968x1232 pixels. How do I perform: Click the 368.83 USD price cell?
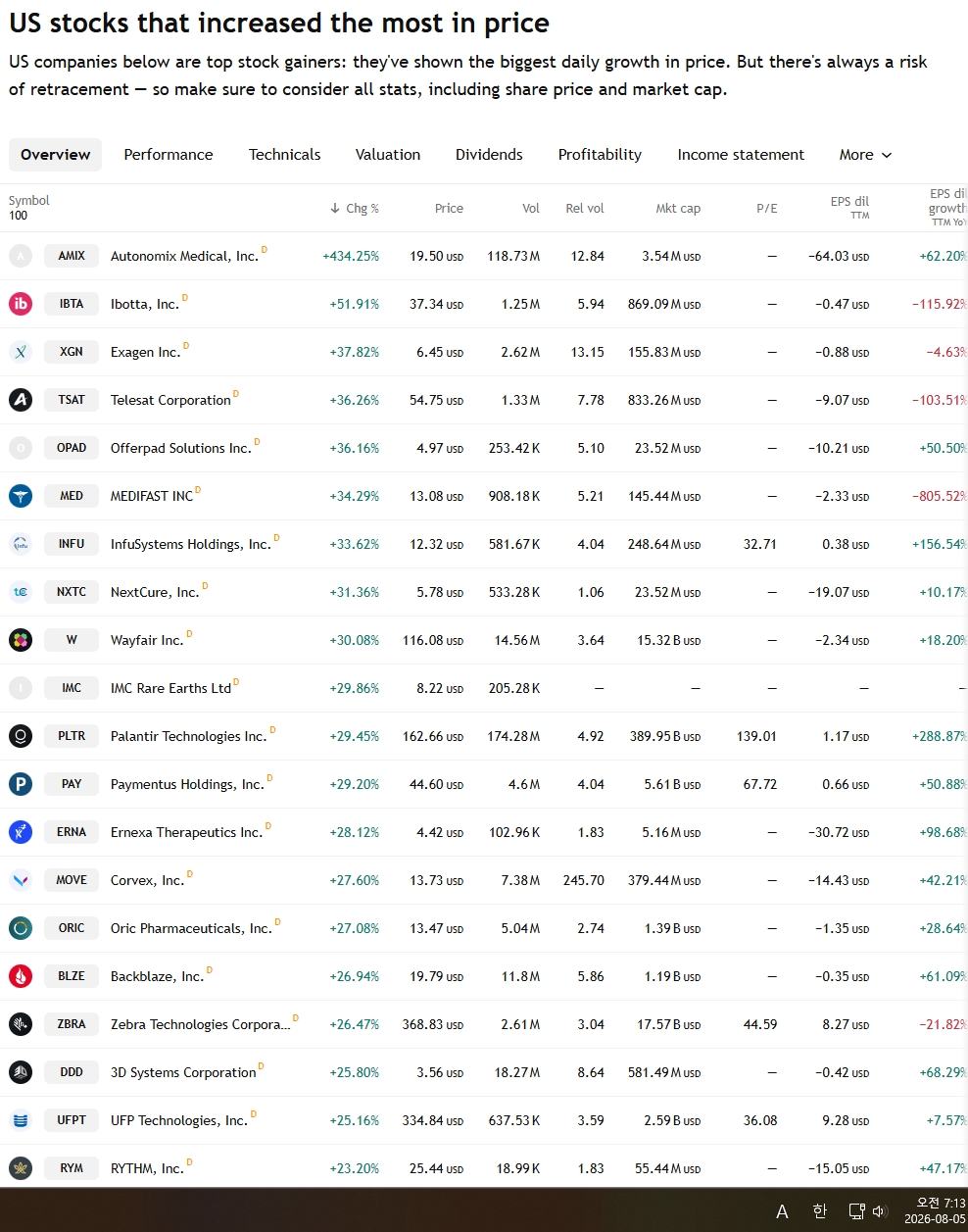[433, 1024]
